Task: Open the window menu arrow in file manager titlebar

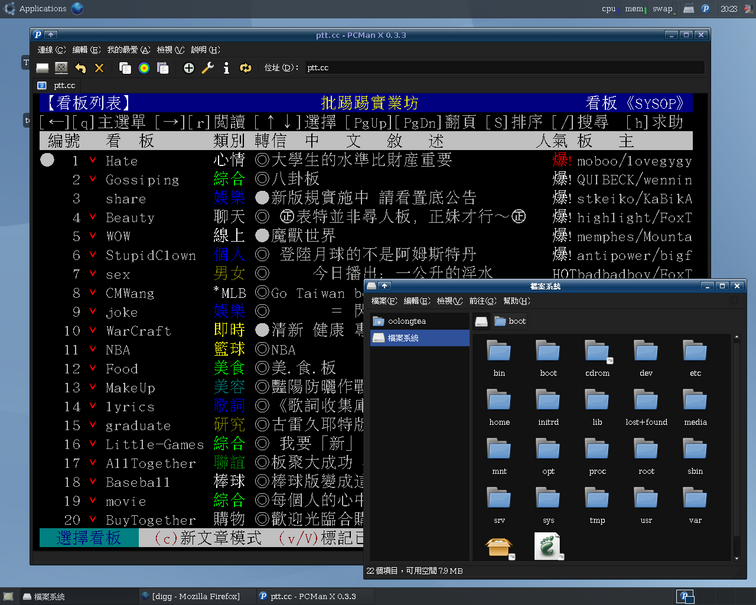Action: point(384,286)
